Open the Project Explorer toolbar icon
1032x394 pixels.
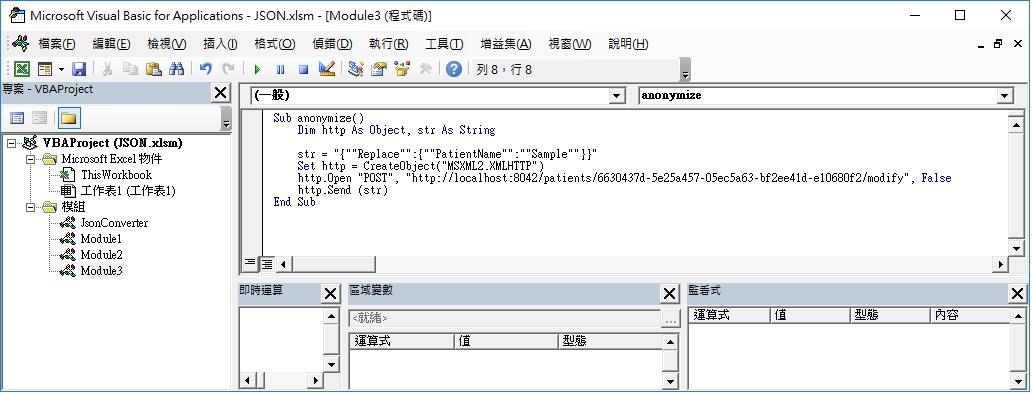(356, 68)
